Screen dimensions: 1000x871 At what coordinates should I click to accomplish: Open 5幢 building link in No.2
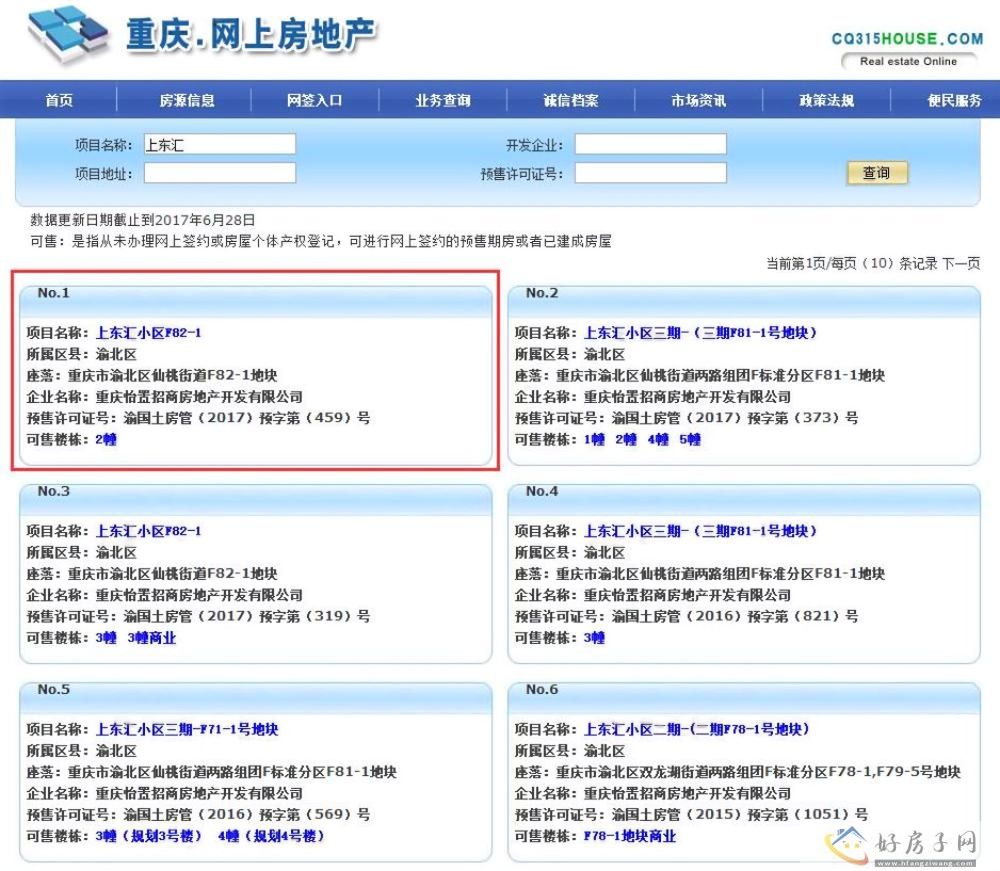(x=689, y=439)
